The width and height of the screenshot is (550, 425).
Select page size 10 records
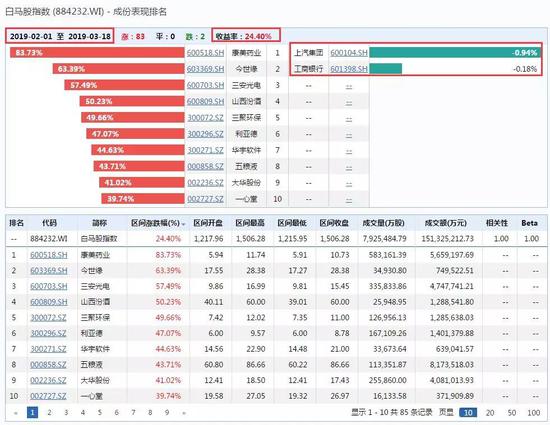click(468, 413)
